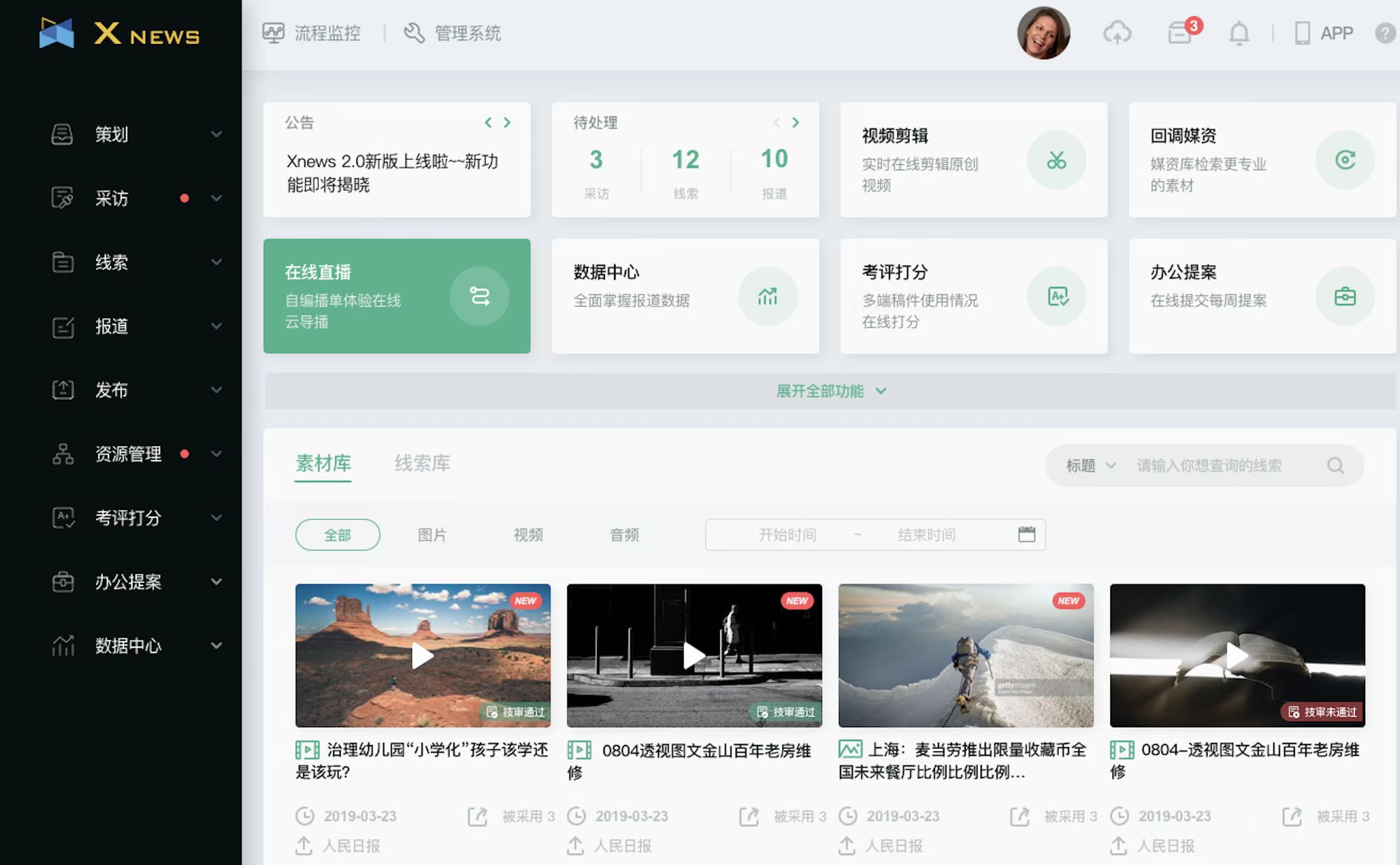This screenshot has height=865, width=1400.
Task: Switch to the 线索库 tab
Action: point(422,464)
